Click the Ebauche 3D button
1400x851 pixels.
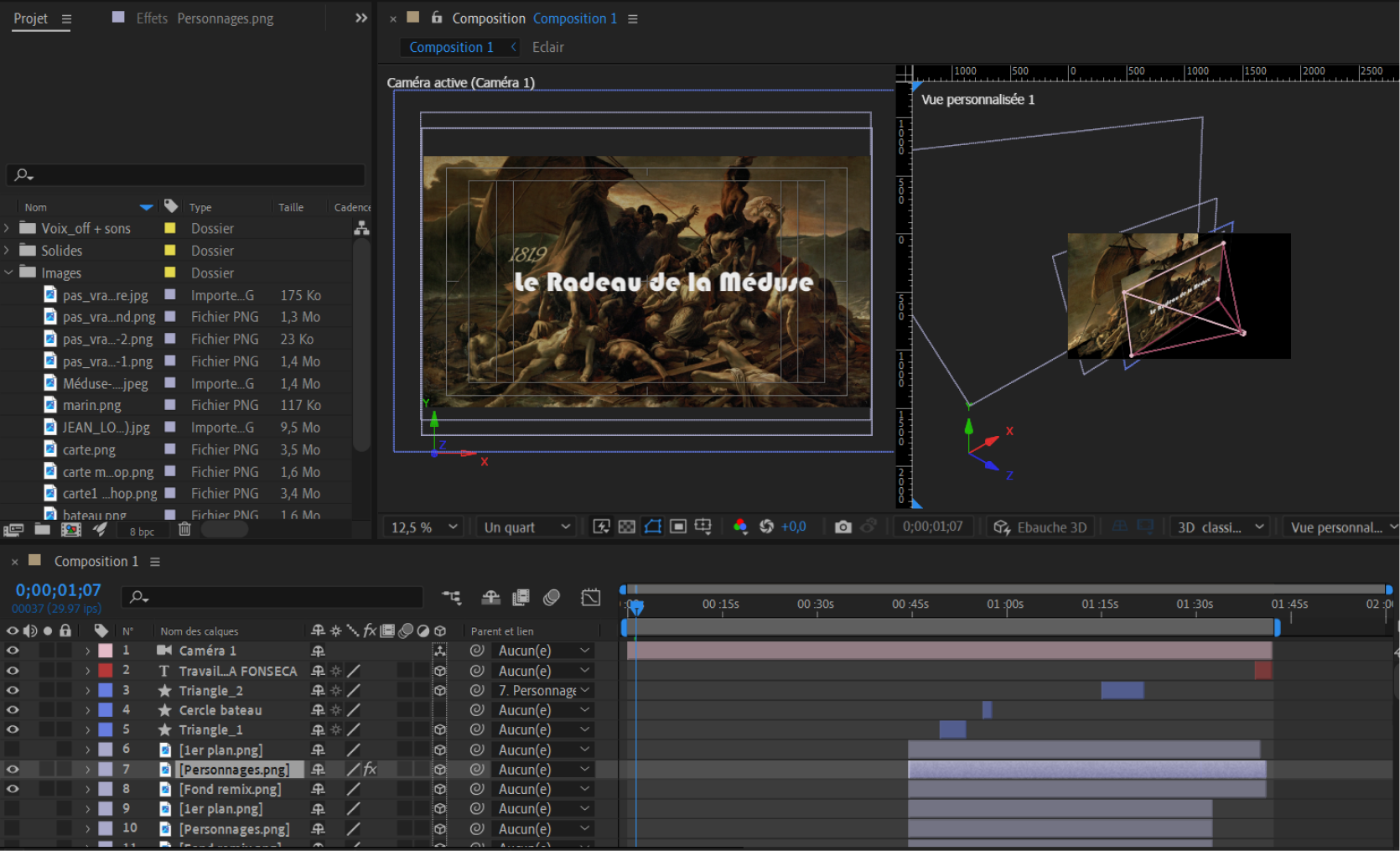coord(1040,527)
